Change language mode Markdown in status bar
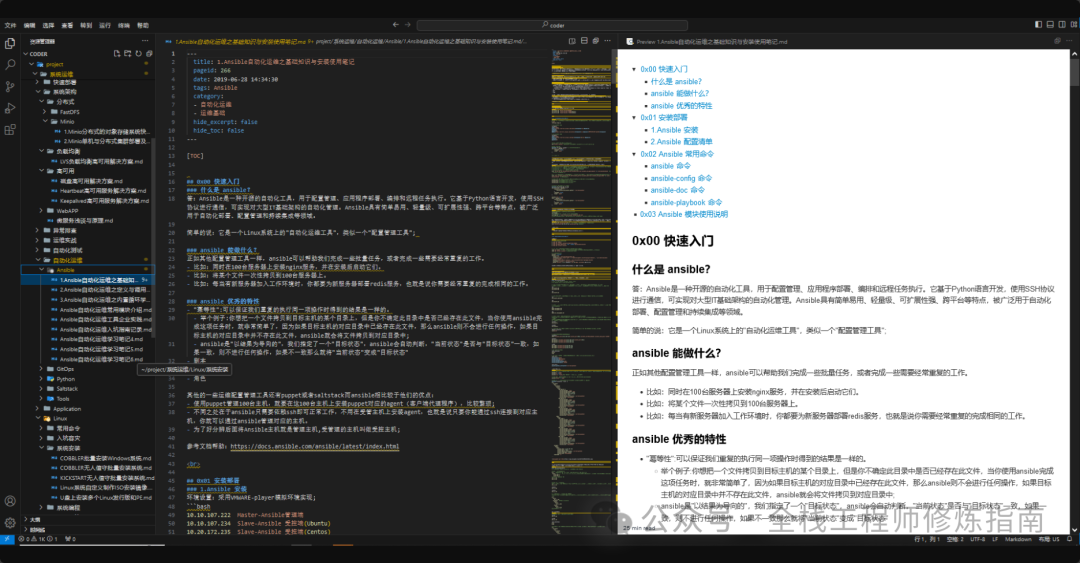 (x=1018, y=539)
